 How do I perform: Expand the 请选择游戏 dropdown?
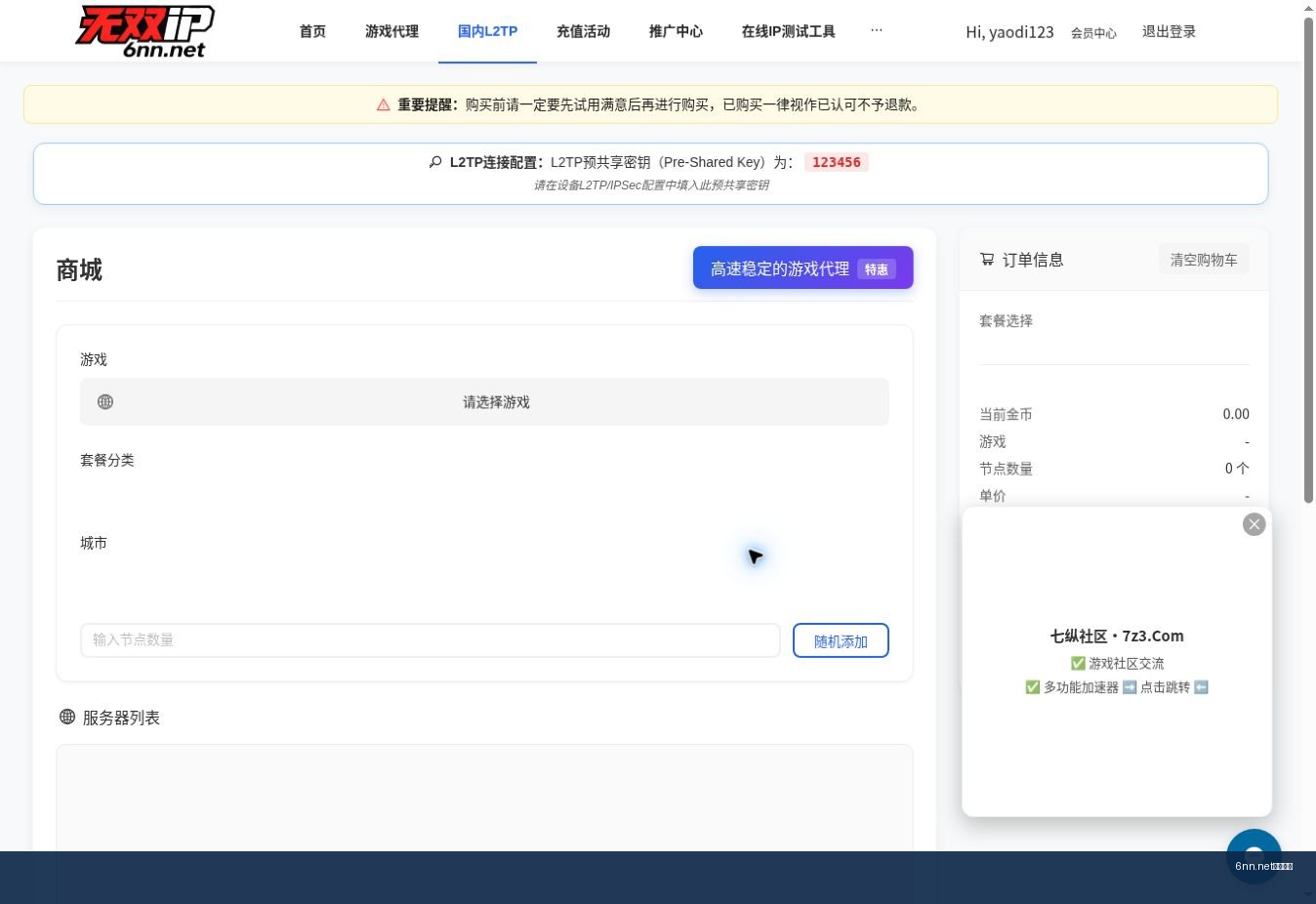[x=484, y=402]
